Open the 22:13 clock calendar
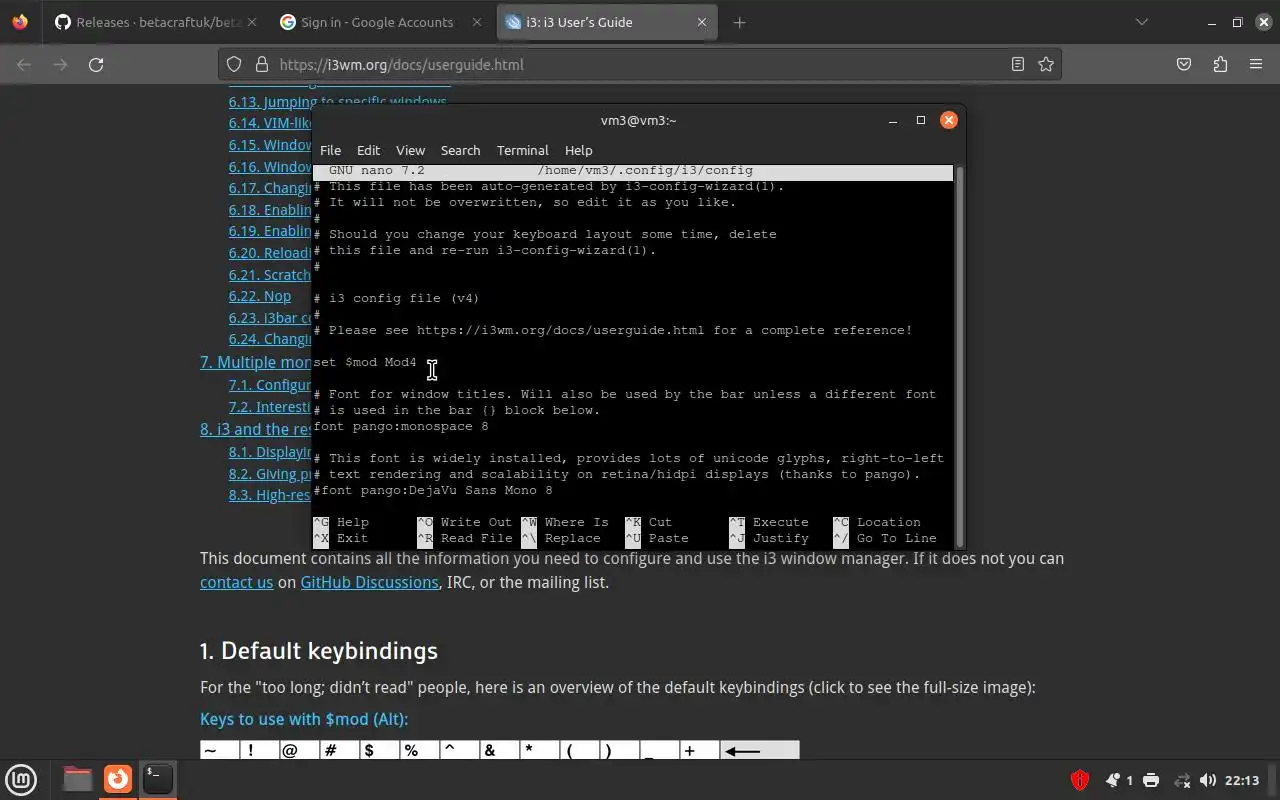The height and width of the screenshot is (800, 1280). [1242, 780]
